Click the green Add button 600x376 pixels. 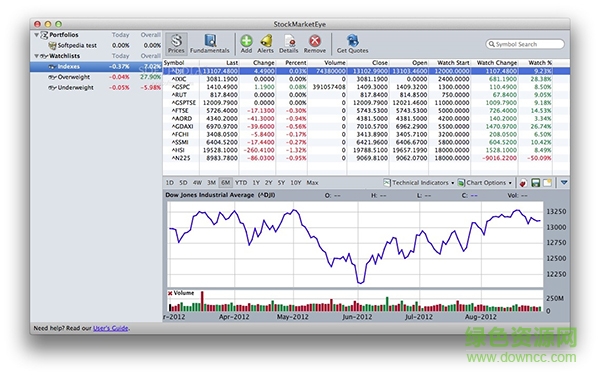click(x=246, y=44)
